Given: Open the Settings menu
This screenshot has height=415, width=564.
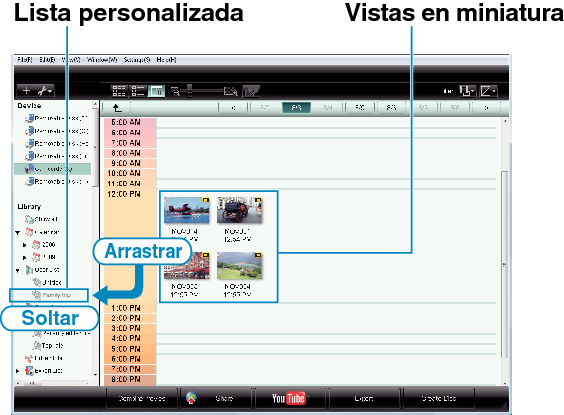Looking at the screenshot, I should (137, 60).
